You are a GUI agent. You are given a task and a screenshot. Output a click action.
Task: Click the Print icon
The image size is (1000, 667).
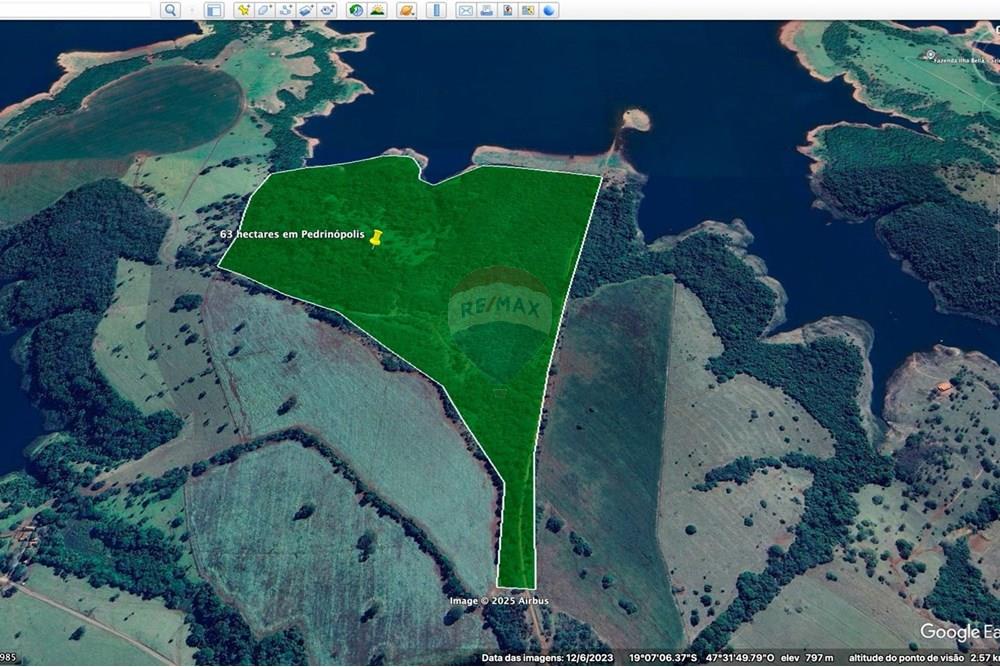coord(486,10)
